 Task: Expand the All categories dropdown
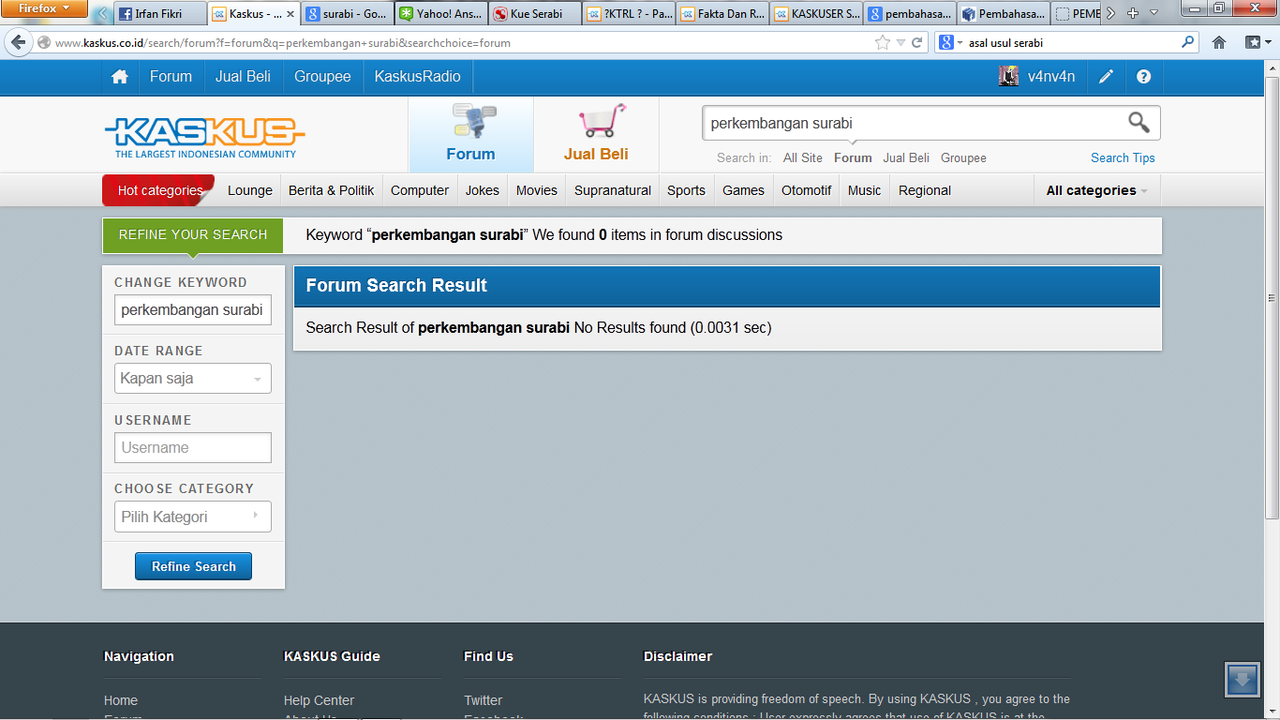click(x=1096, y=190)
